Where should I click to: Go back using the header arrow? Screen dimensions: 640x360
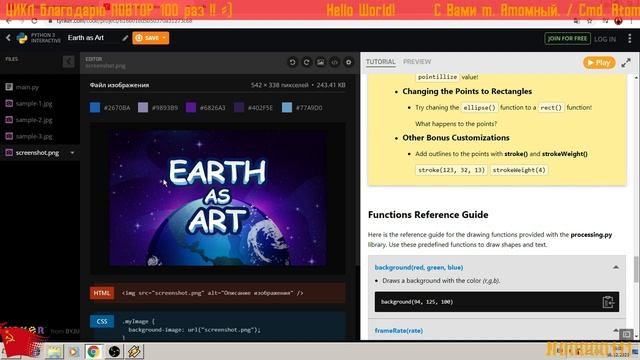pyautogui.click(x=8, y=38)
